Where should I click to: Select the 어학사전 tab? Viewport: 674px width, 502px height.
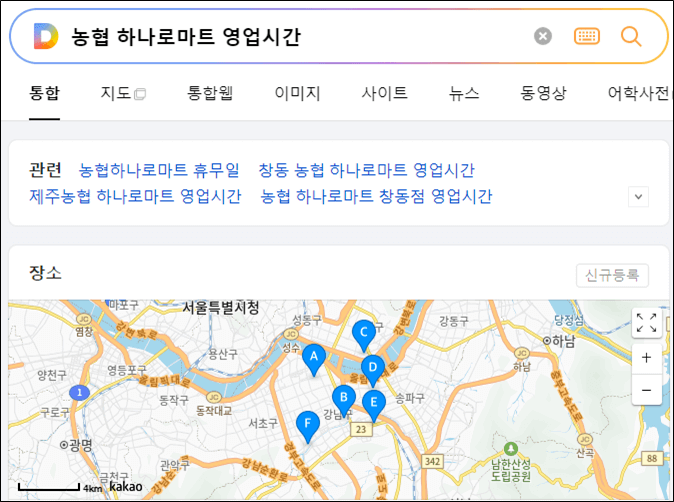click(x=640, y=93)
